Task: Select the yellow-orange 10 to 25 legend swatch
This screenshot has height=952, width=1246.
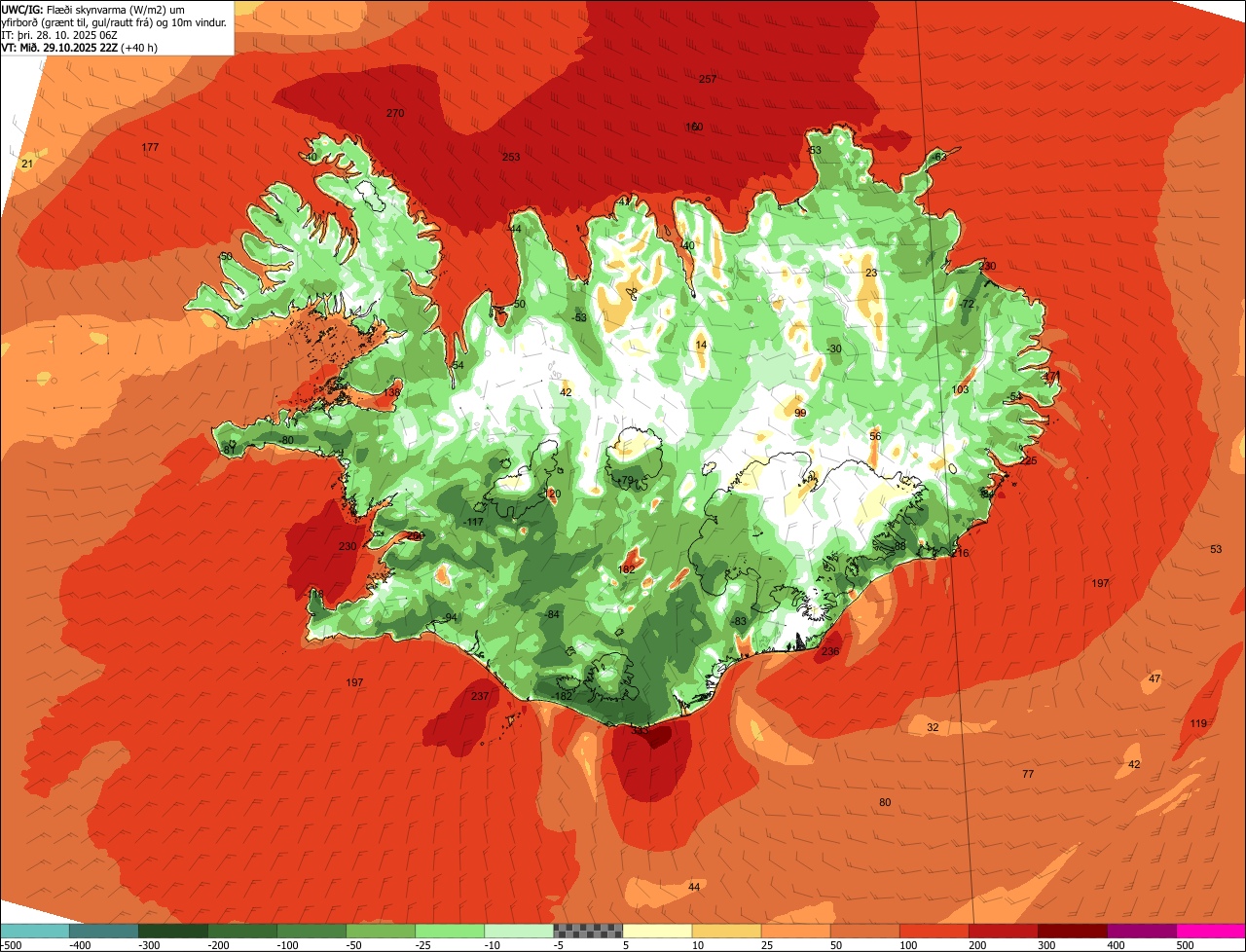Action: pyautogui.click(x=725, y=931)
